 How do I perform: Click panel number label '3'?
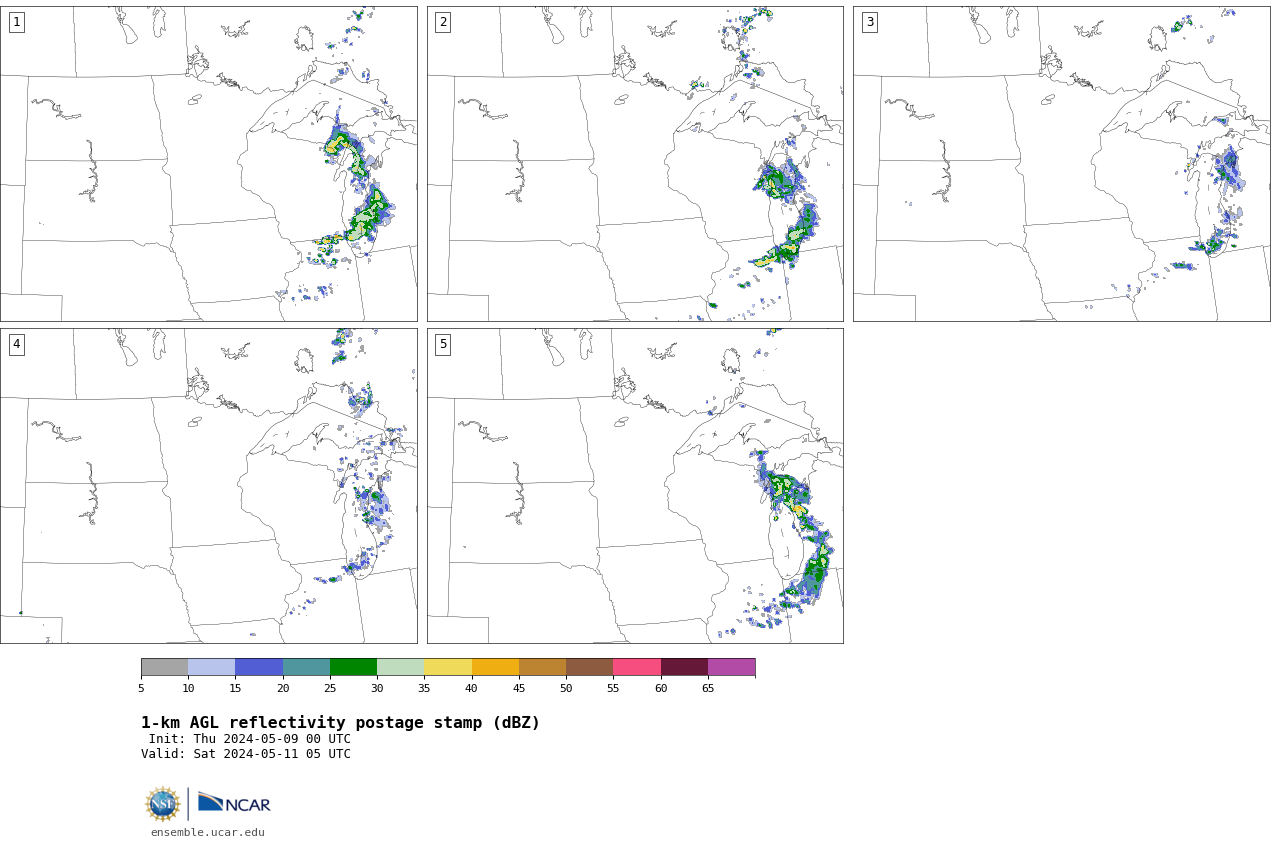869,22
